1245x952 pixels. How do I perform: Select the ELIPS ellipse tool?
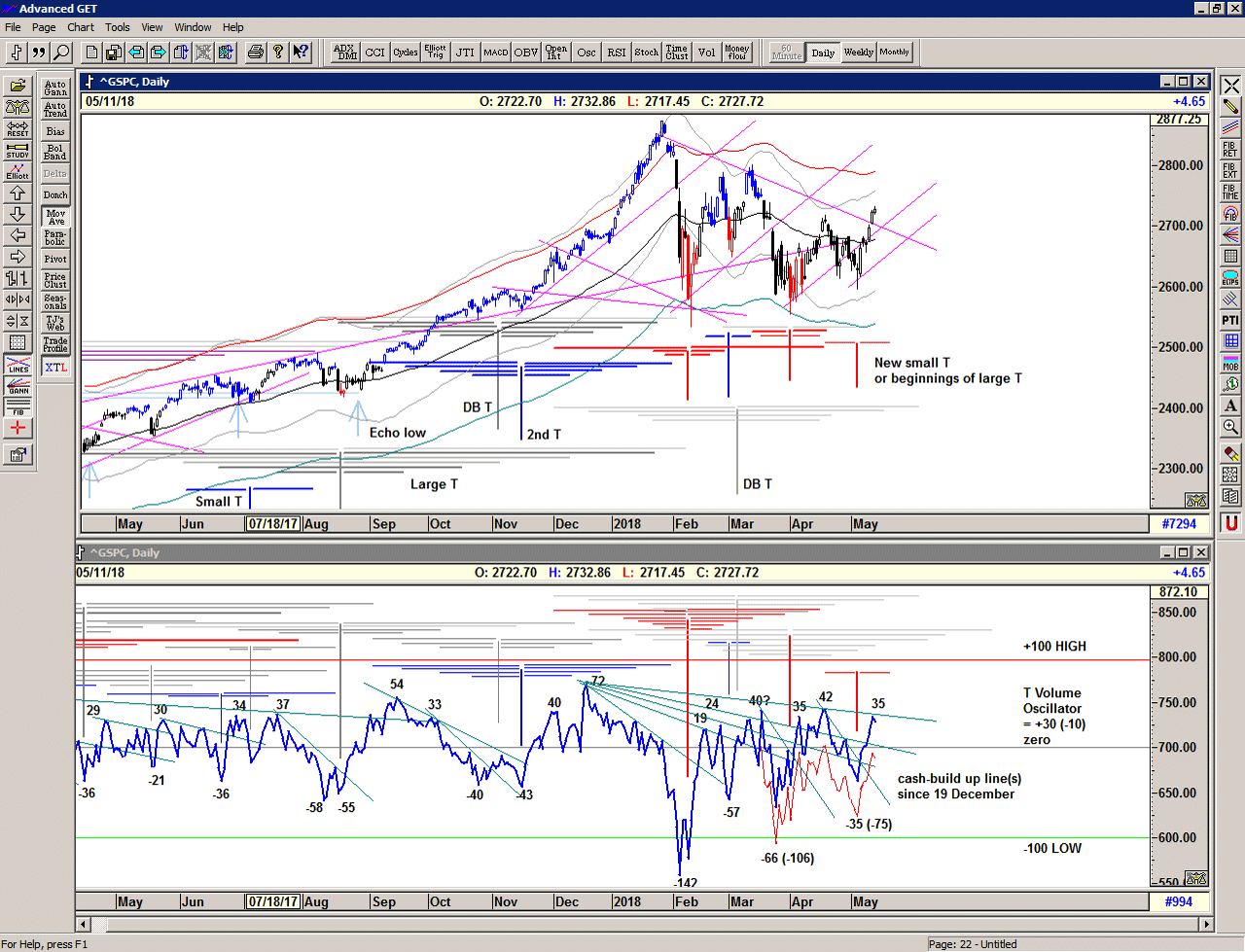(1230, 278)
